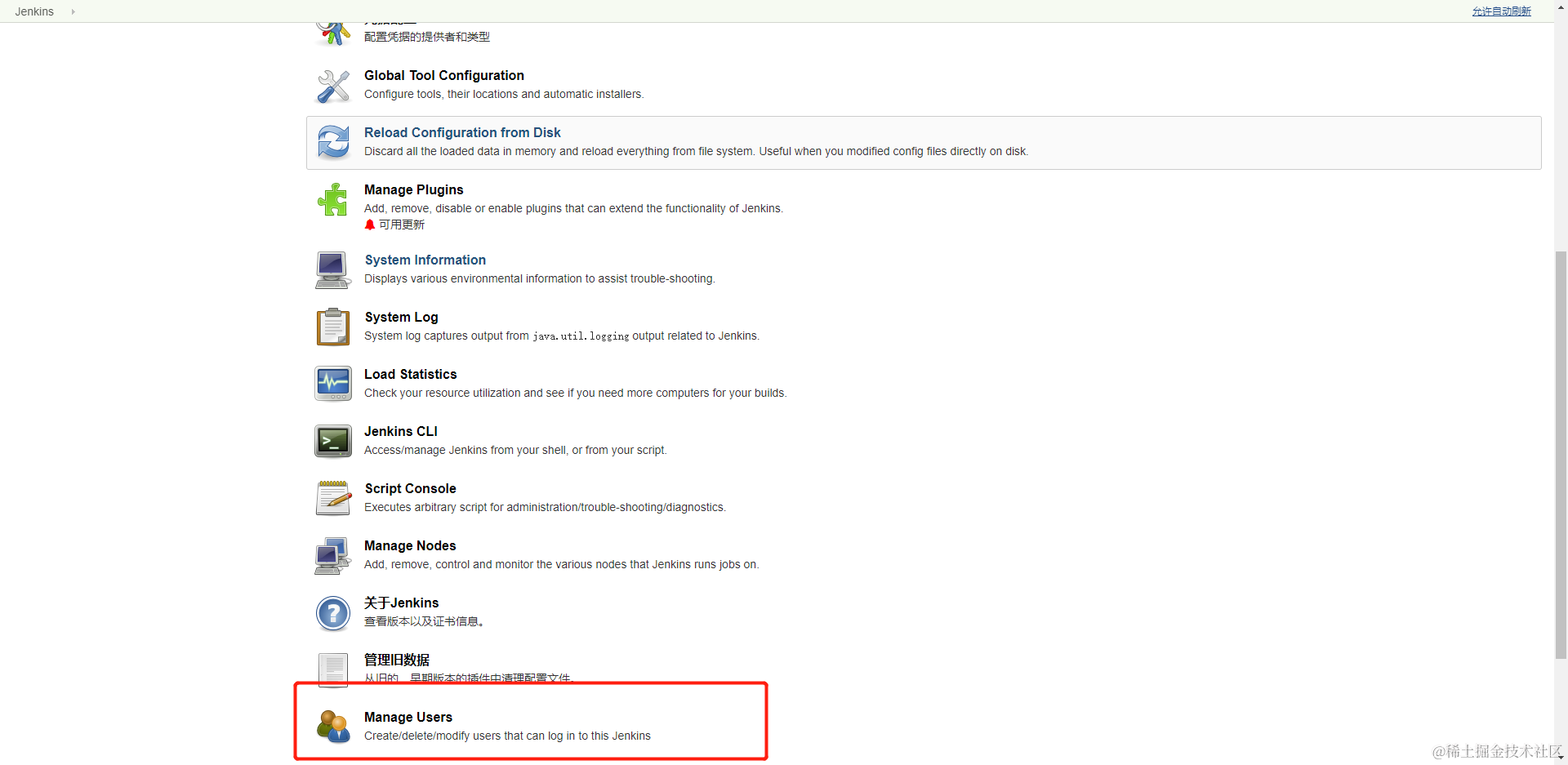Click the System Log description text
1568x765 pixels.
[x=562, y=336]
